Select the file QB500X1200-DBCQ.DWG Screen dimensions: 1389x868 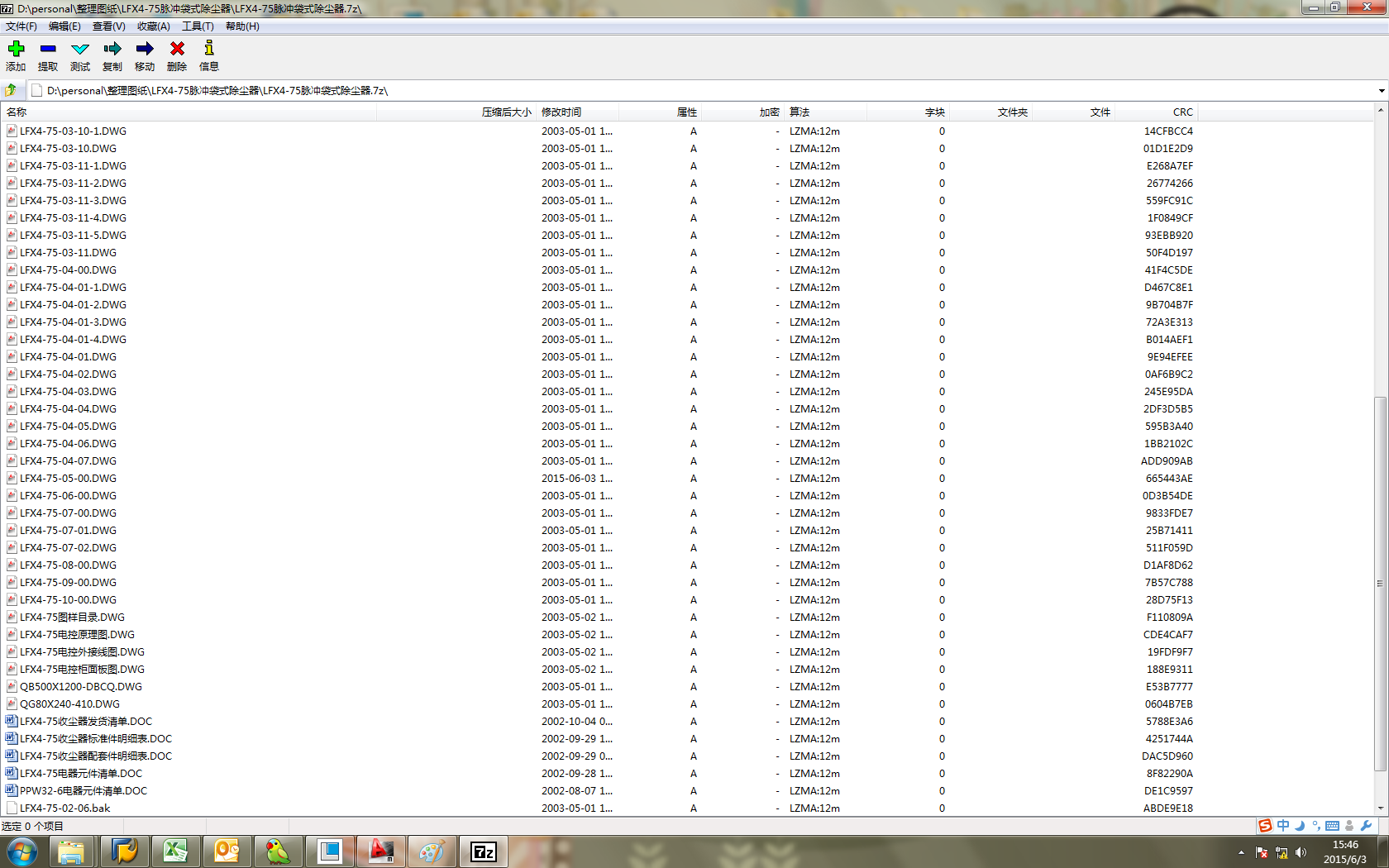pos(81,687)
